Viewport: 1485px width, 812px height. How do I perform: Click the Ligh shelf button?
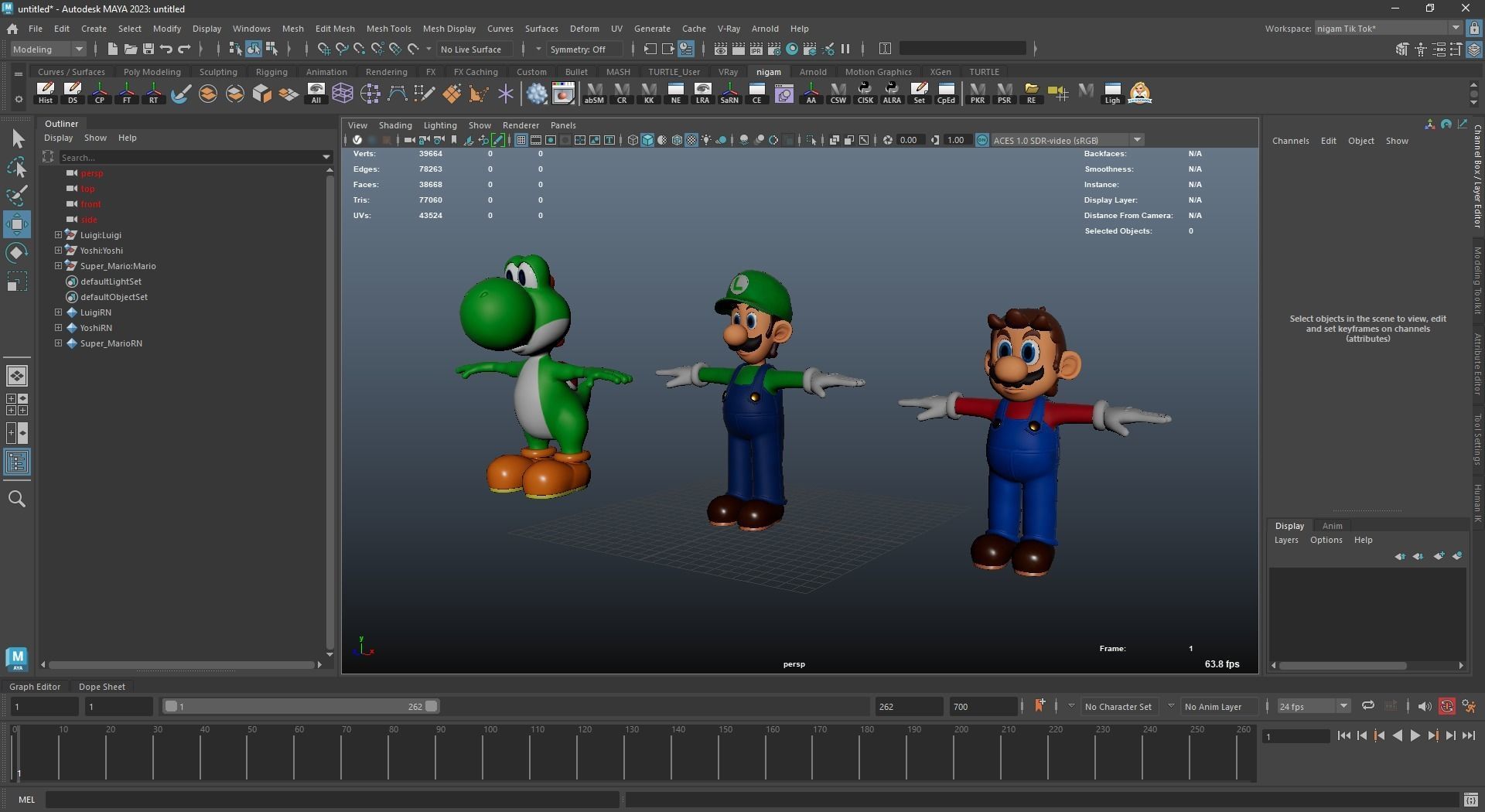1112,93
